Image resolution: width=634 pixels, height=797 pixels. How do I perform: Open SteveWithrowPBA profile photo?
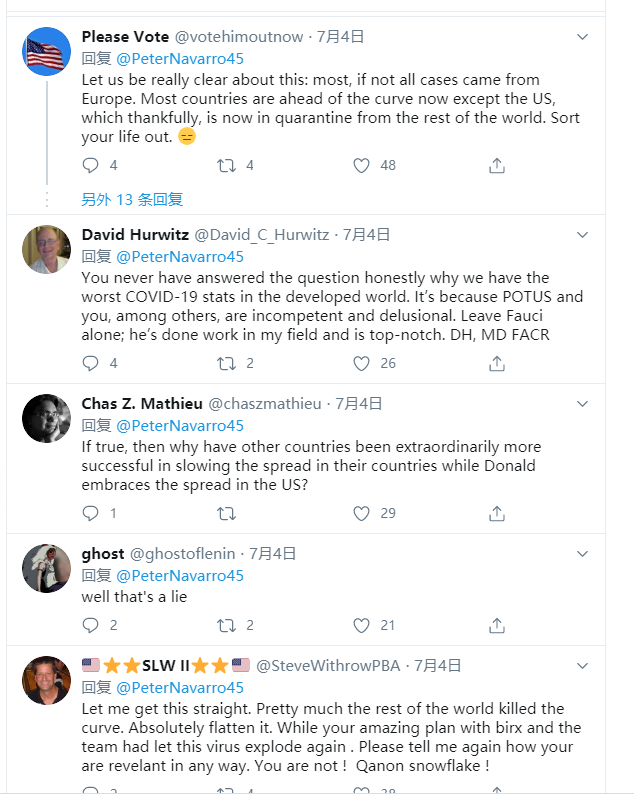point(46,681)
